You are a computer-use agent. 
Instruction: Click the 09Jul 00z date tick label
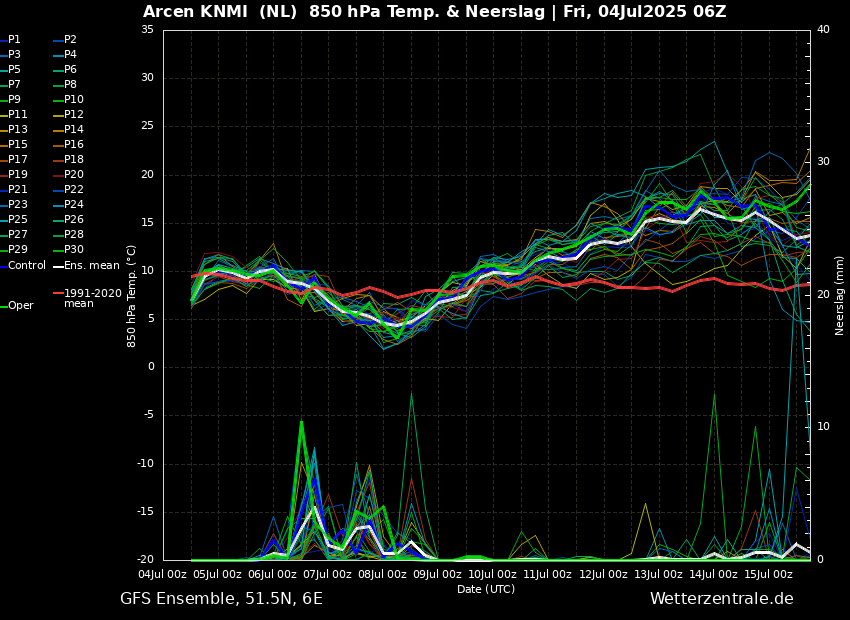point(437,574)
